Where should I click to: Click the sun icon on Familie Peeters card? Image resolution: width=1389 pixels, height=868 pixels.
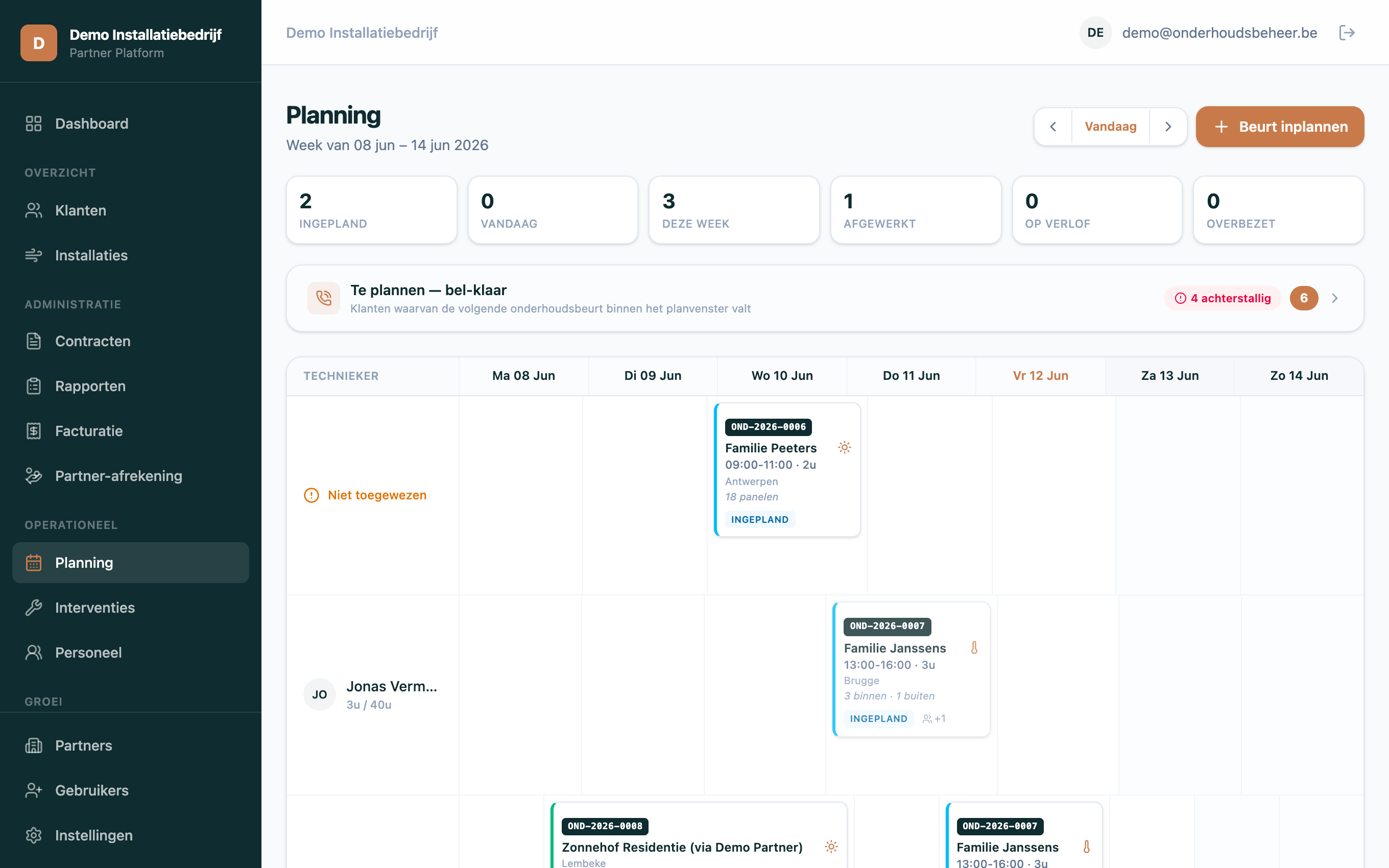844,447
